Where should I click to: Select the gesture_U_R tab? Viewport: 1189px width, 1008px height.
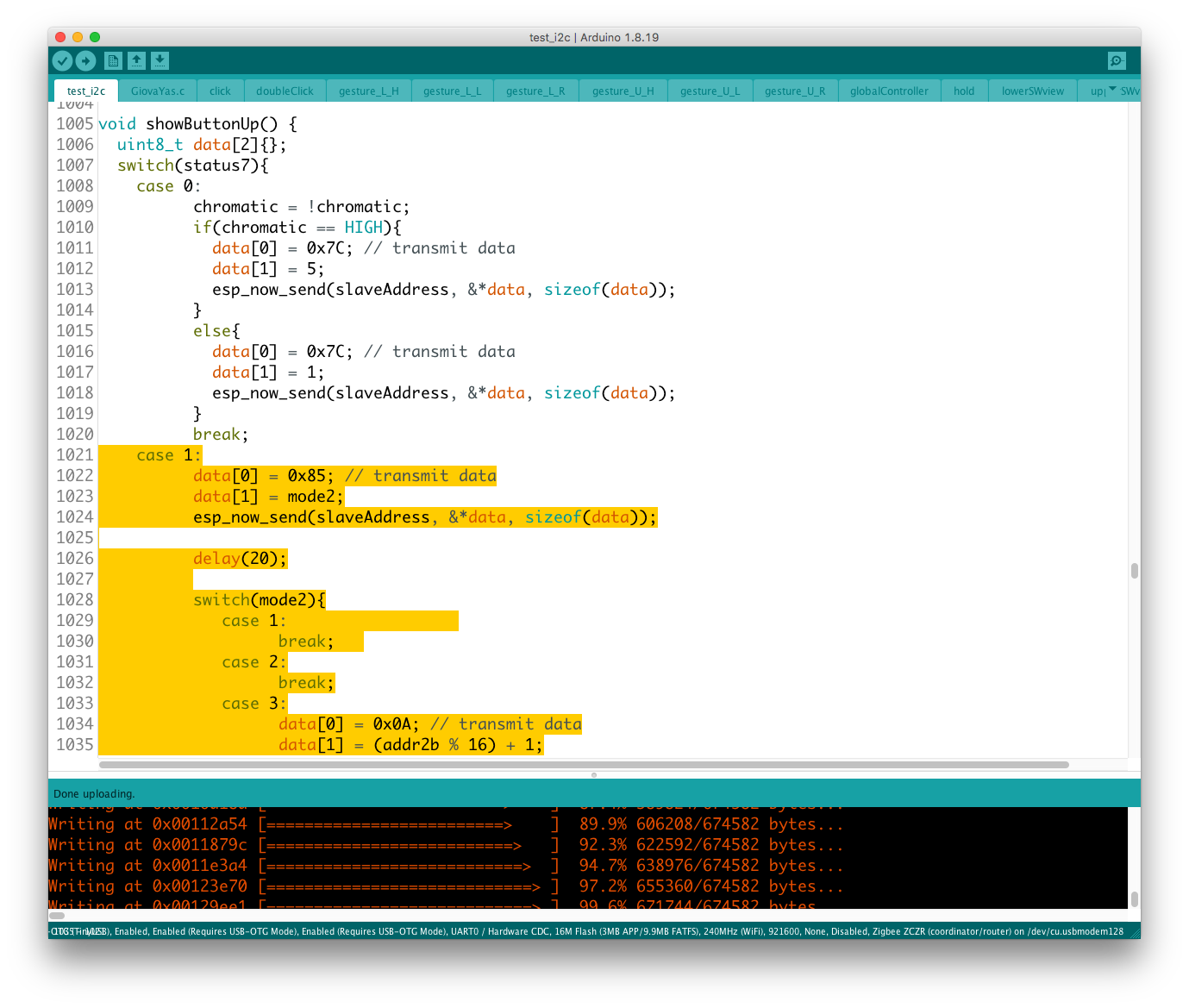click(x=794, y=91)
